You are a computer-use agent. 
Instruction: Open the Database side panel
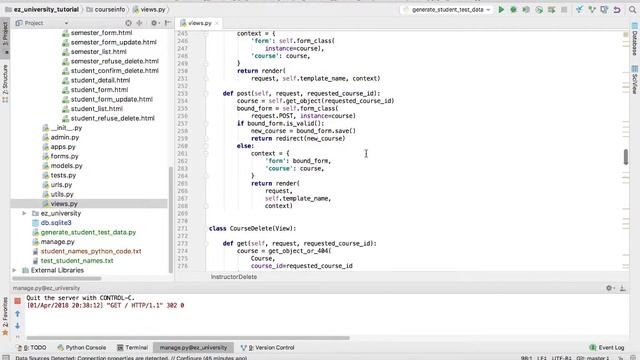635,40
